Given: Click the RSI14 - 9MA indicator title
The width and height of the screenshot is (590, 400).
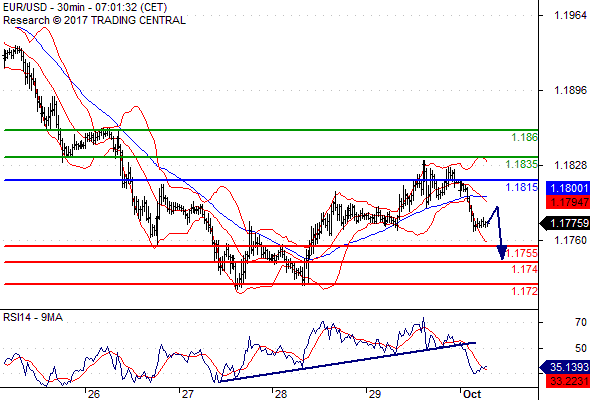Looking at the screenshot, I should (x=33, y=318).
